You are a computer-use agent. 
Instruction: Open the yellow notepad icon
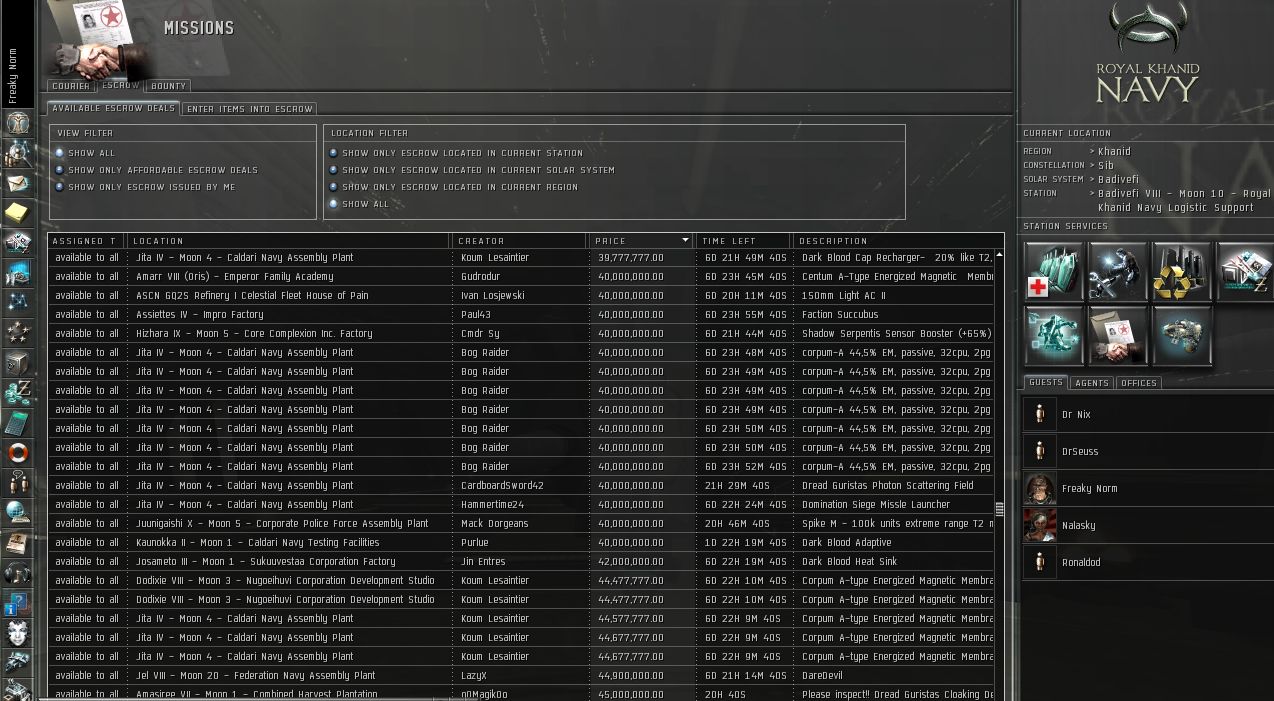18,213
